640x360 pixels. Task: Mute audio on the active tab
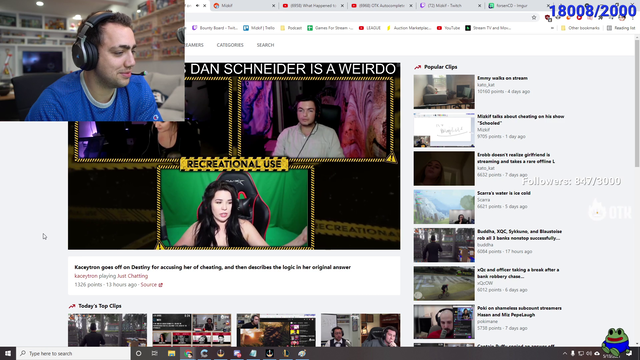(198, 6)
